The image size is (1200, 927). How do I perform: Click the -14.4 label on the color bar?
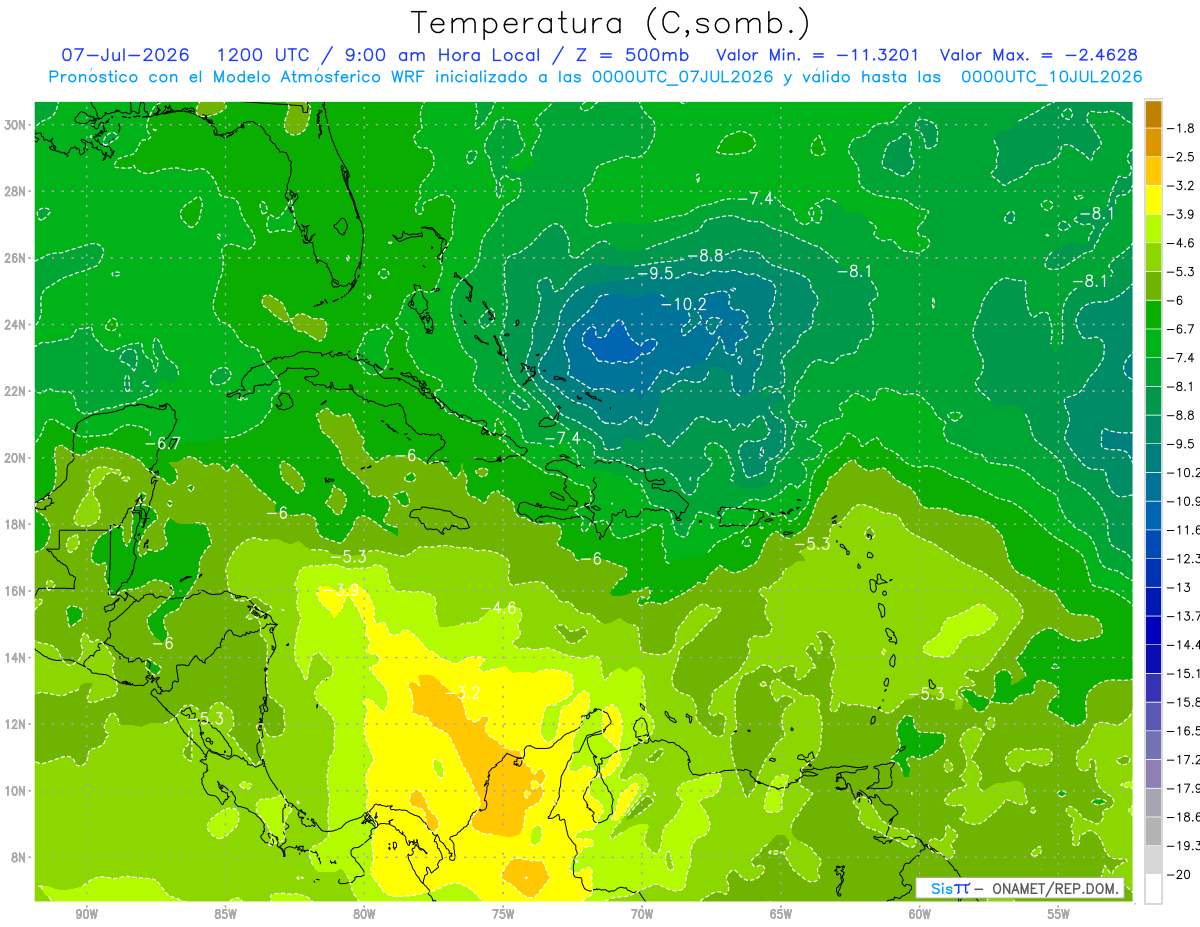point(1185,644)
